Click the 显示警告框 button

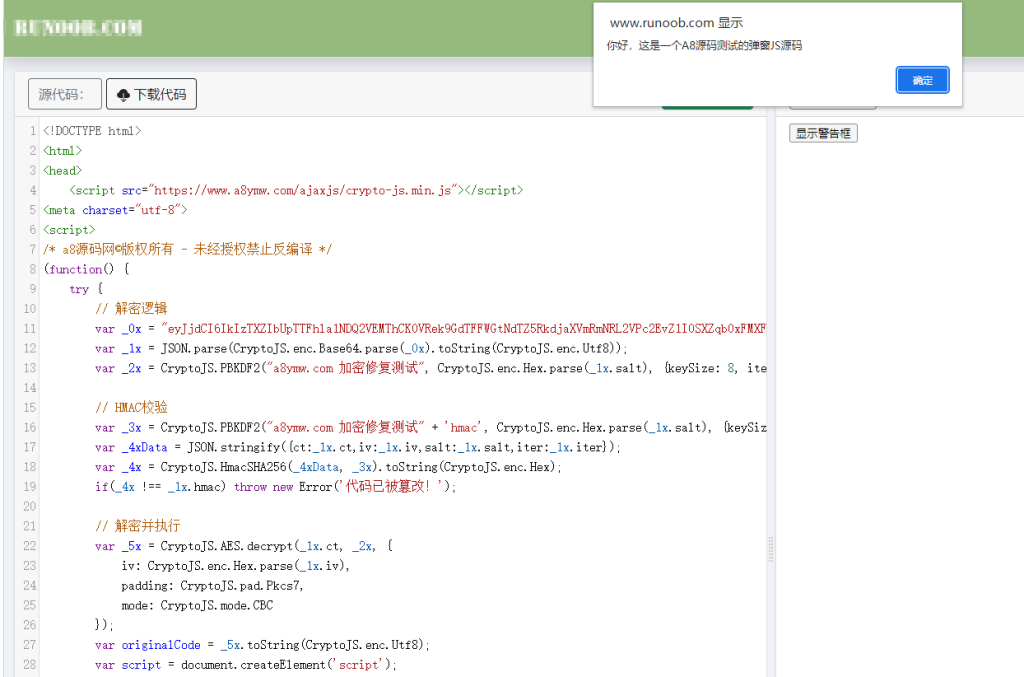point(822,131)
